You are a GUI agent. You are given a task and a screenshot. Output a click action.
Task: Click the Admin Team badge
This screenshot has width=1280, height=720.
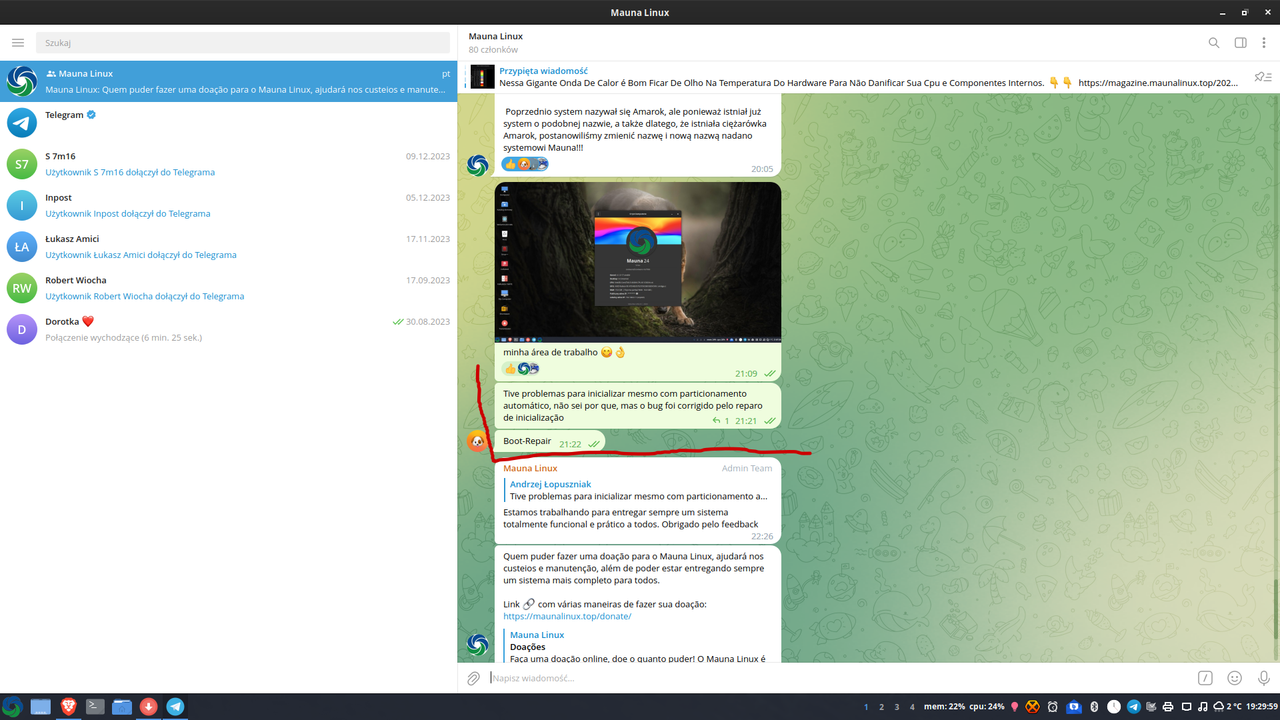(x=747, y=468)
